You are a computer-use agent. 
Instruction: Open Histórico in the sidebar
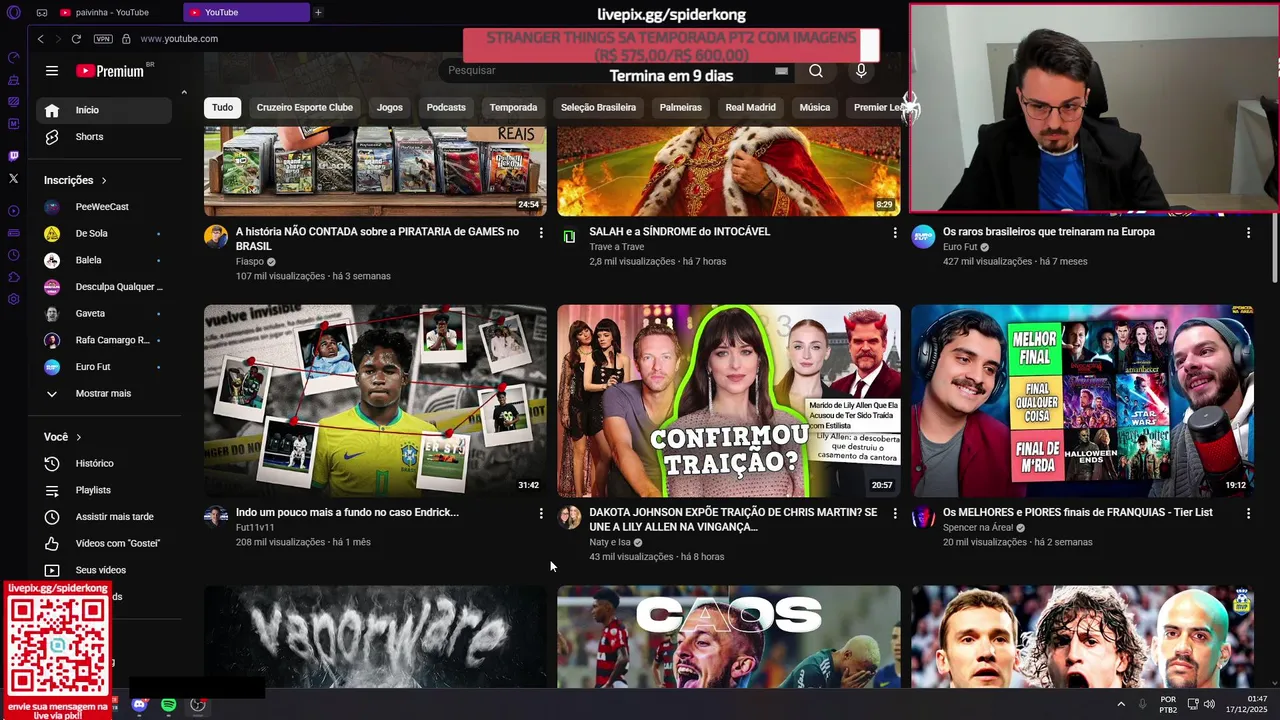click(103, 464)
